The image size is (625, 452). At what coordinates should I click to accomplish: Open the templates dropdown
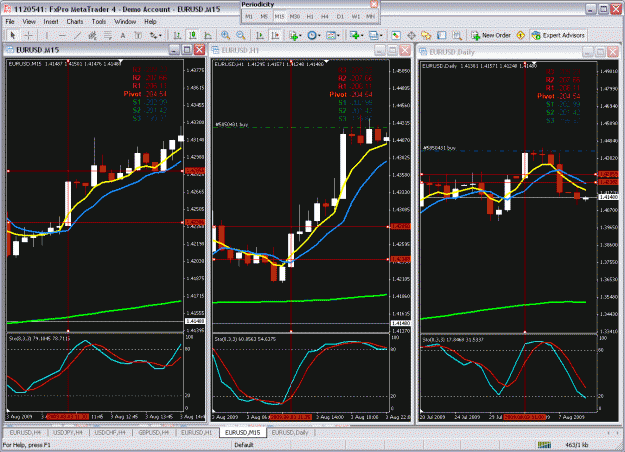click(x=332, y=35)
